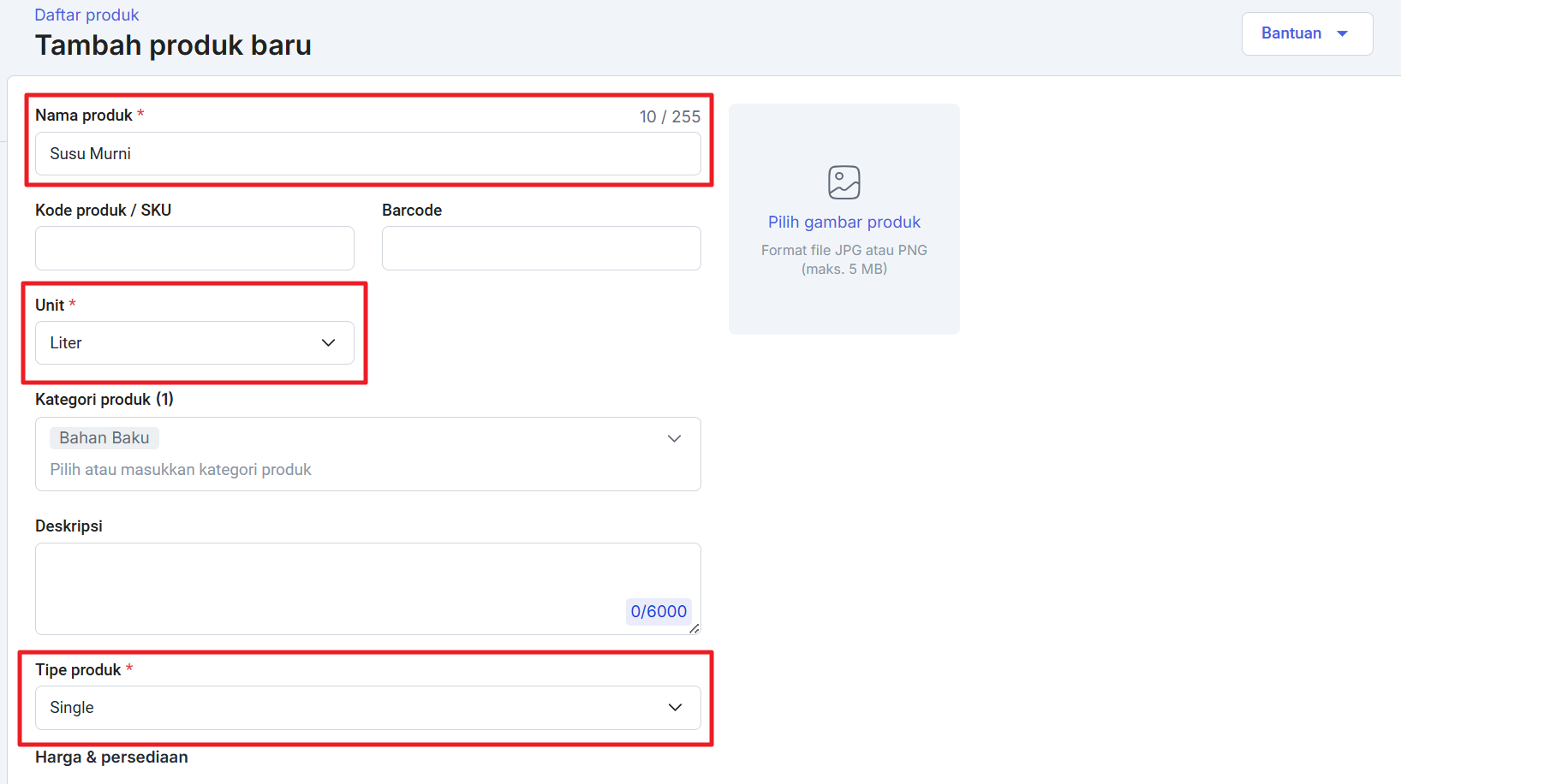
Task: Click into the Kode produk / SKU field
Action: coord(194,248)
